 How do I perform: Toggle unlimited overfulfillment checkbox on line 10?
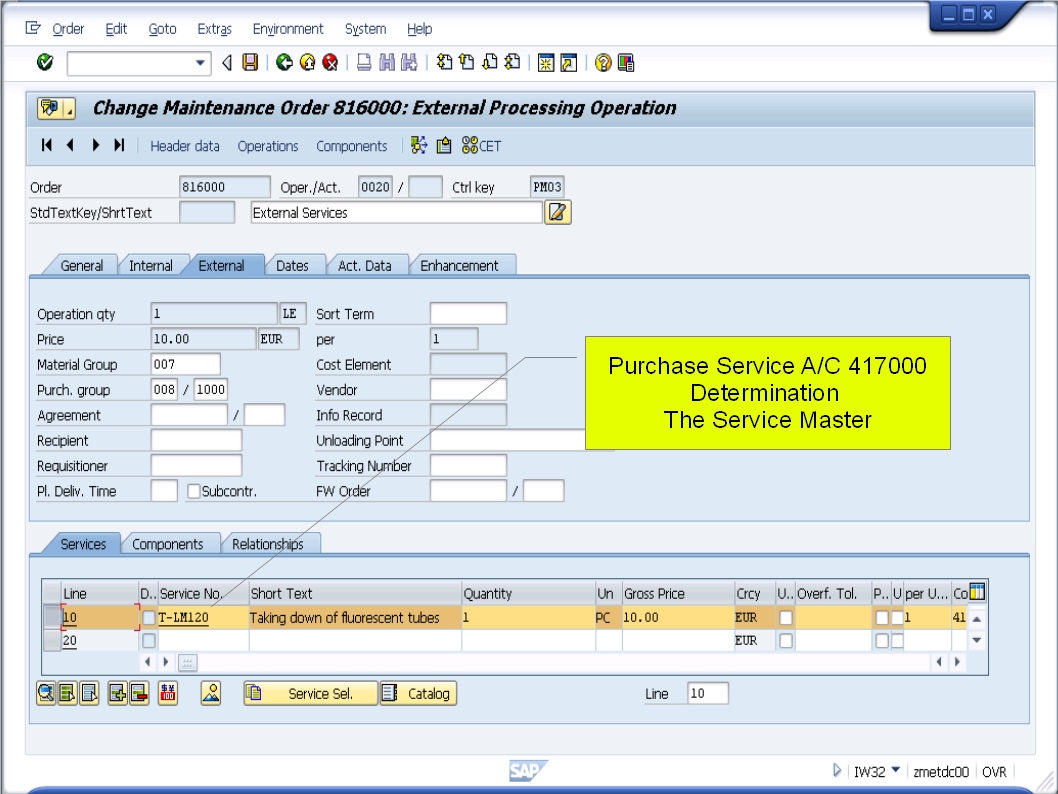click(785, 617)
